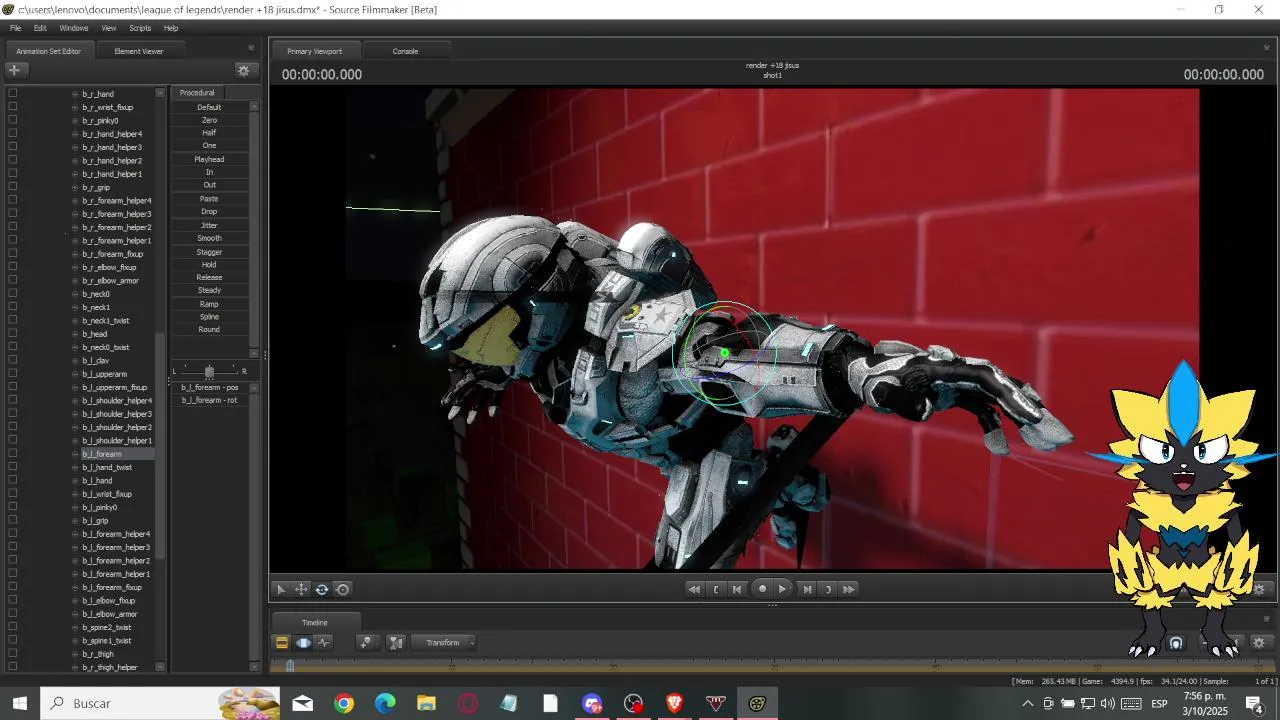The height and width of the screenshot is (720, 1280).
Task: Open the Scripts menu
Action: [x=140, y=28]
